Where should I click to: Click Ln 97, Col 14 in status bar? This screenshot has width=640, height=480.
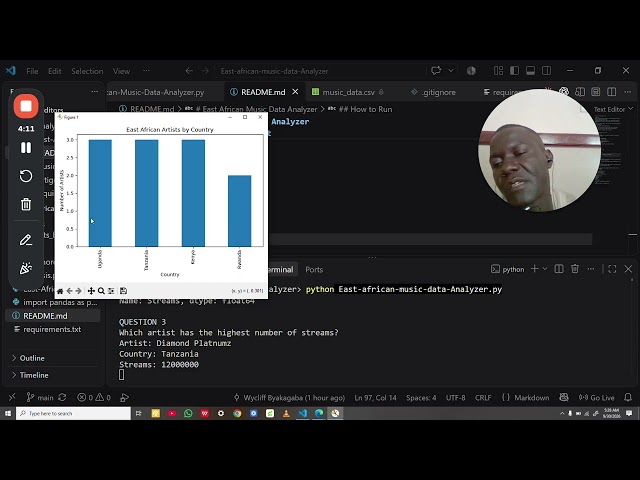[375, 398]
